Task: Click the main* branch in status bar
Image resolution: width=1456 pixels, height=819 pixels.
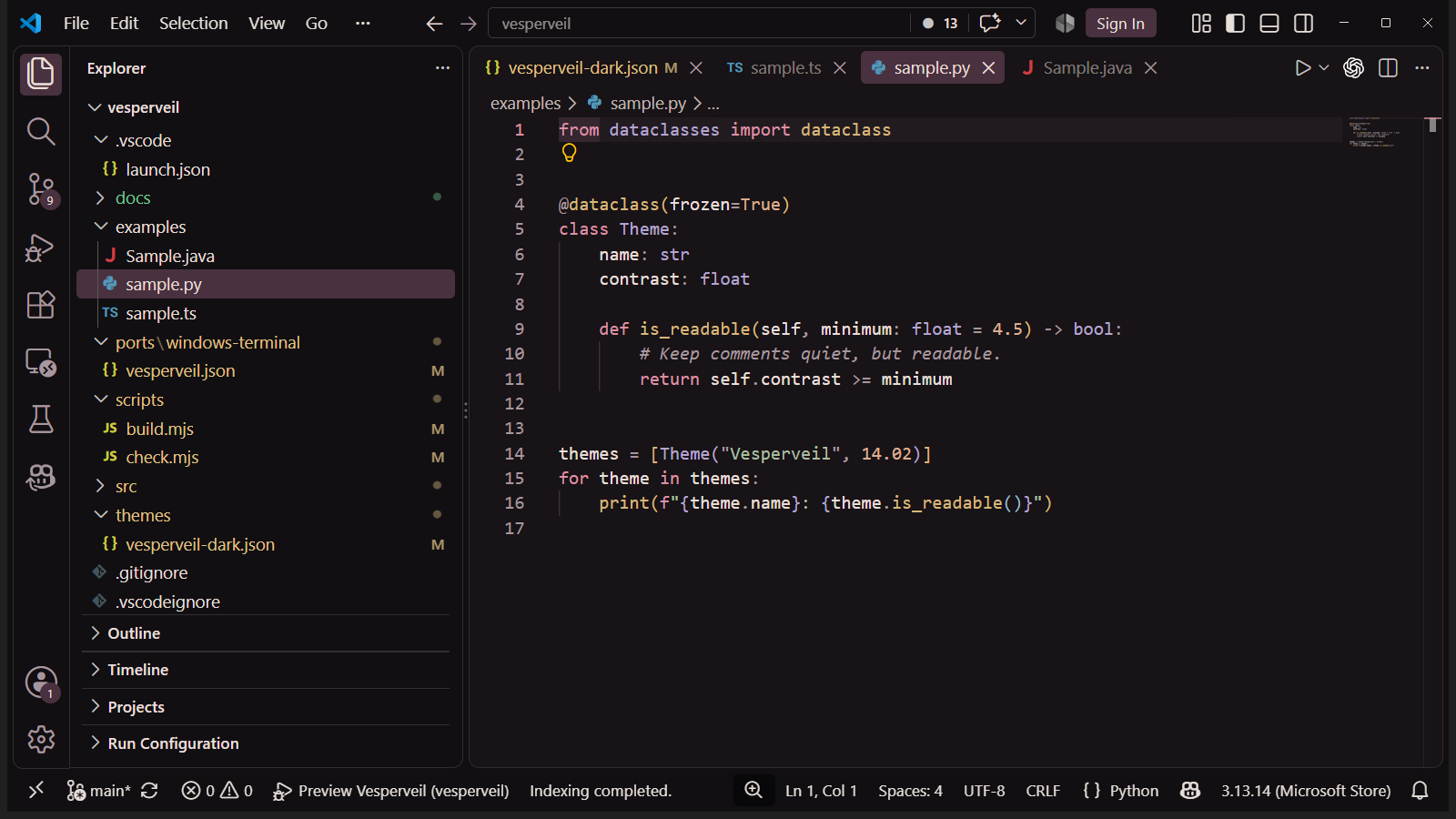Action: [x=99, y=791]
